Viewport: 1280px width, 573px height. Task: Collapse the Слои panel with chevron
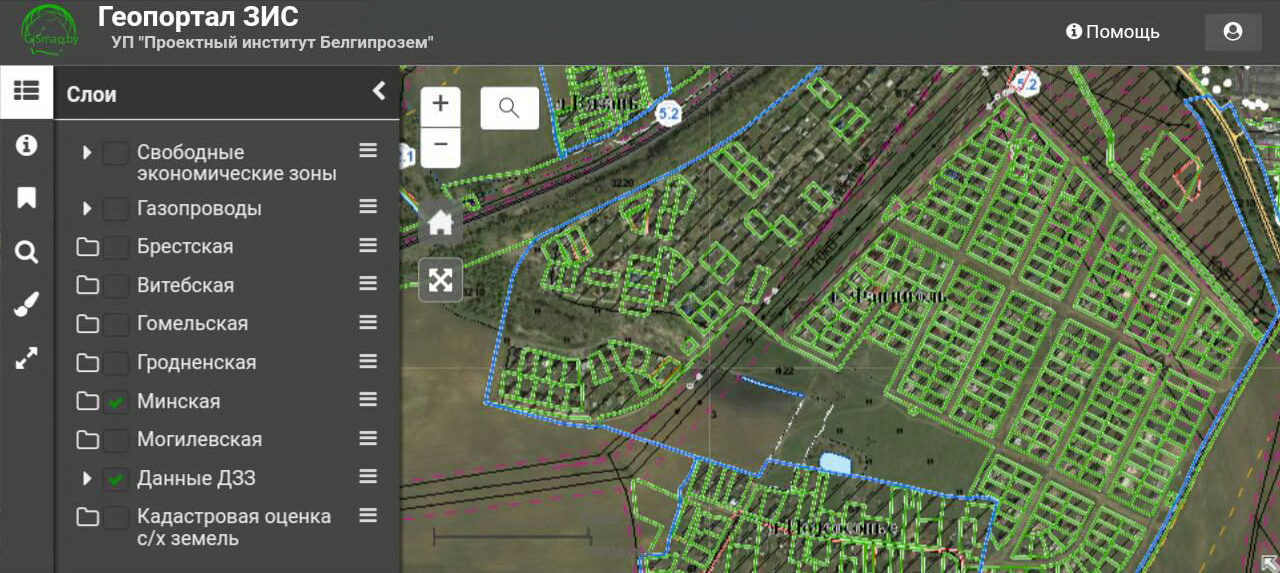pos(379,92)
